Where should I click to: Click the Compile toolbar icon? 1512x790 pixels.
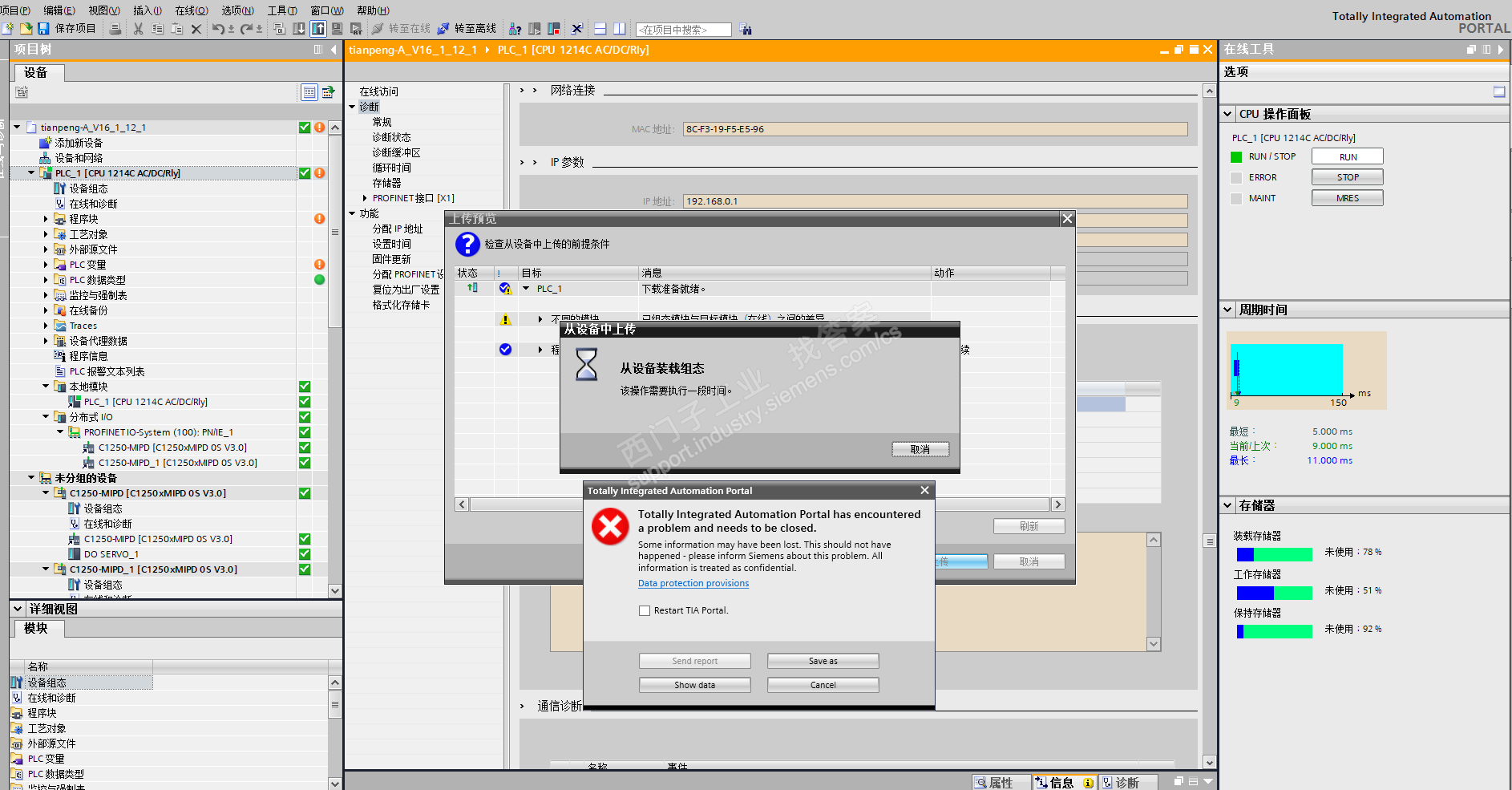280,29
